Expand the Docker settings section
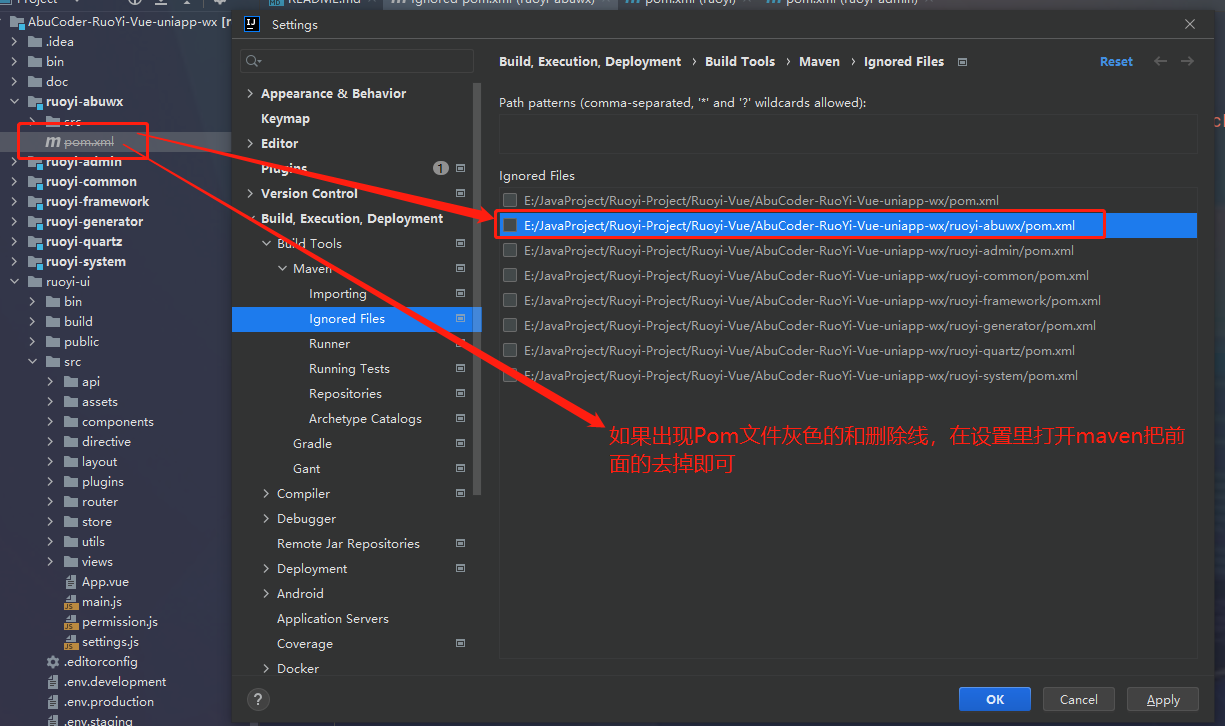The height and width of the screenshot is (726, 1225). 266,668
